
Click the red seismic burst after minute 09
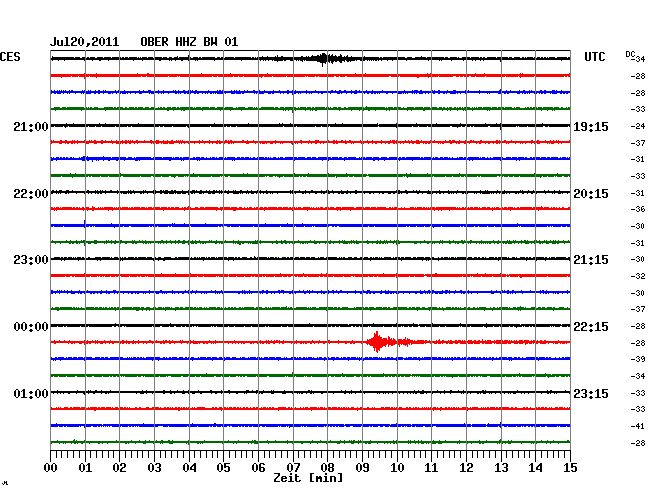pos(388,342)
